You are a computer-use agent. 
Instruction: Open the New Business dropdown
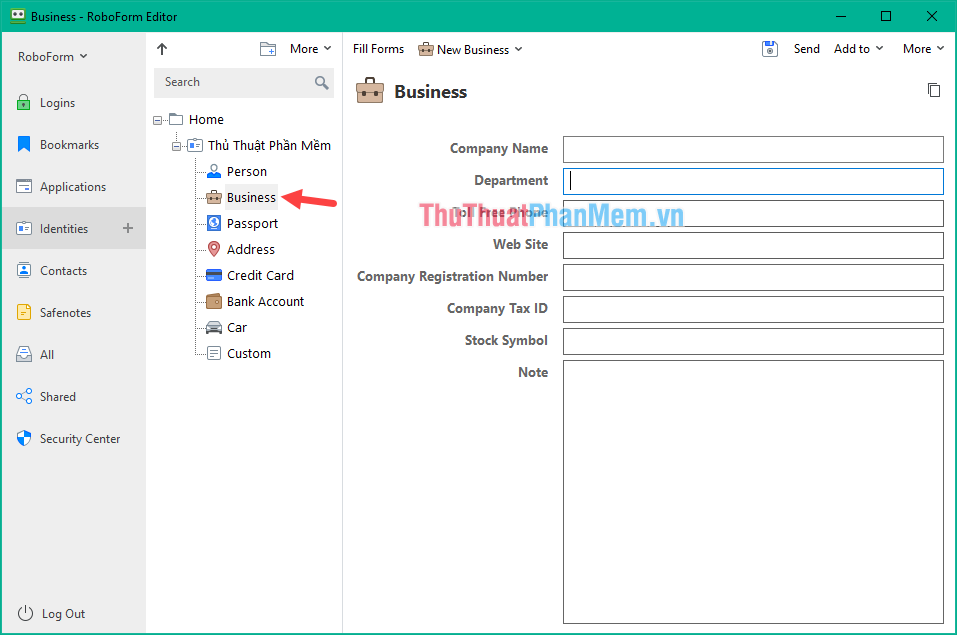point(470,48)
